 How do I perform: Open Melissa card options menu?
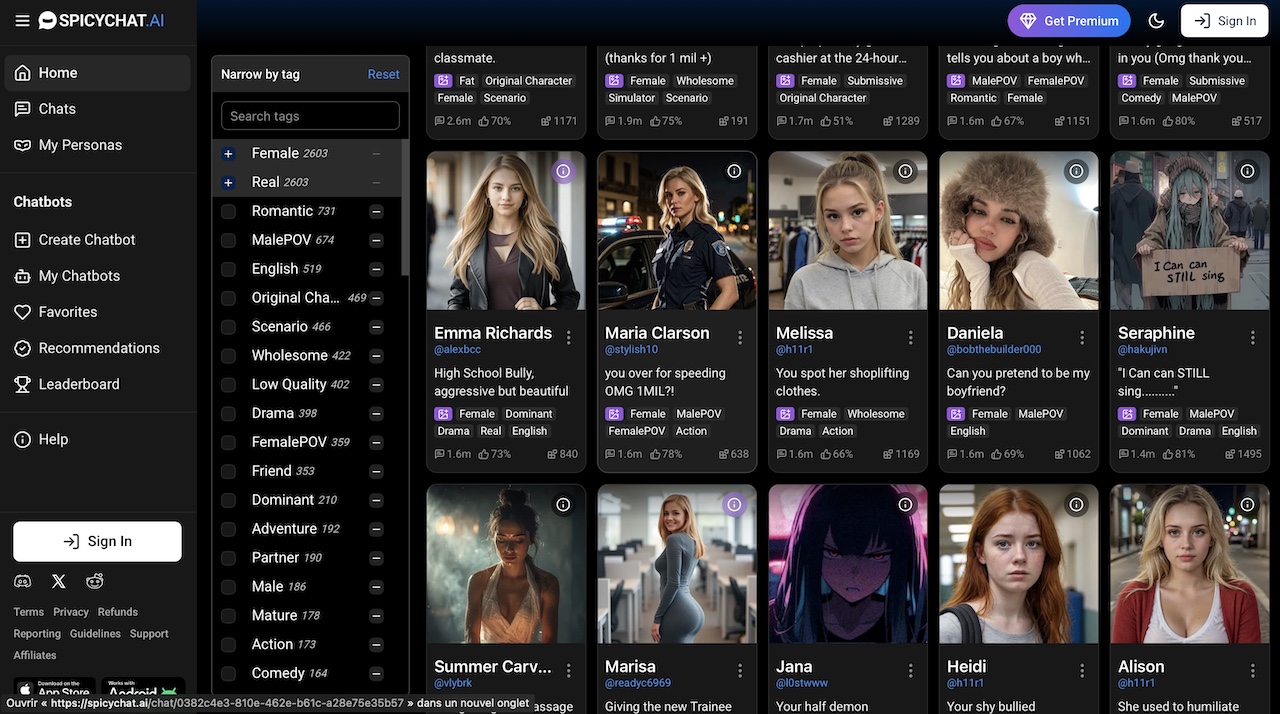tap(911, 338)
